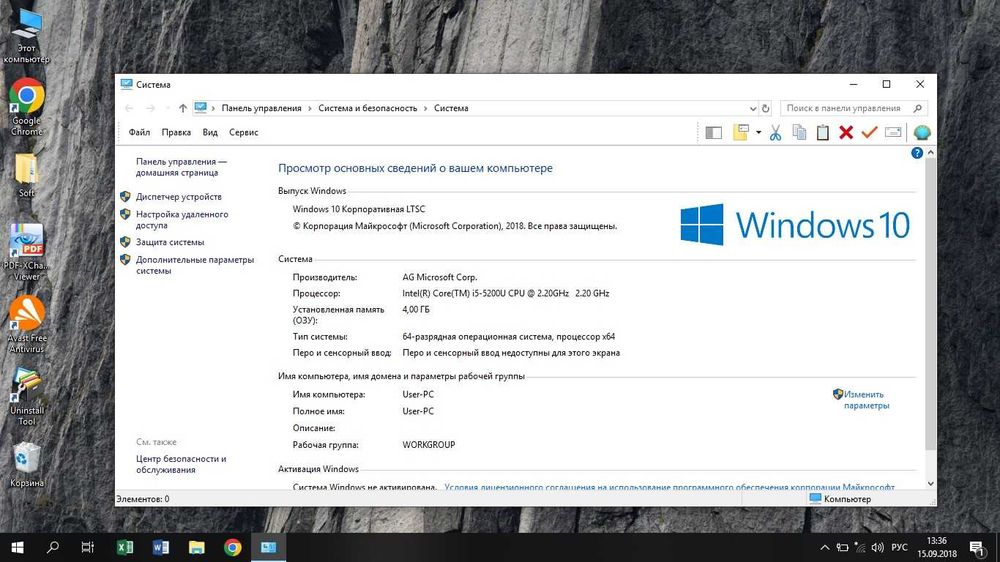Click the vertical scrollbar thumb
Screen dimensions: 1000x562
click(x=930, y=304)
